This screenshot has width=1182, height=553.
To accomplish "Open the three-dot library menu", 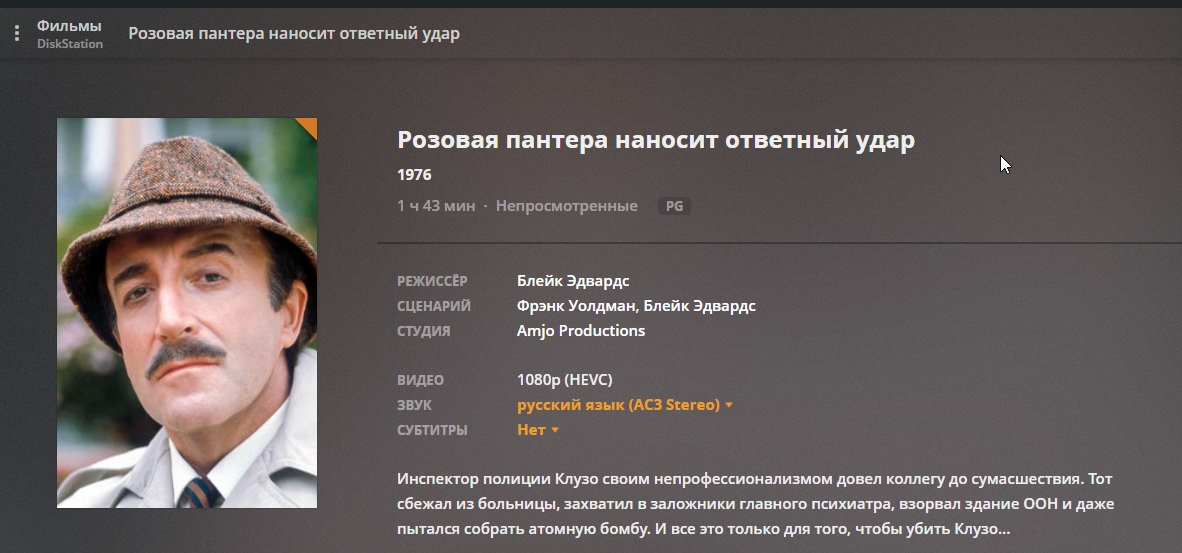I will [17, 34].
